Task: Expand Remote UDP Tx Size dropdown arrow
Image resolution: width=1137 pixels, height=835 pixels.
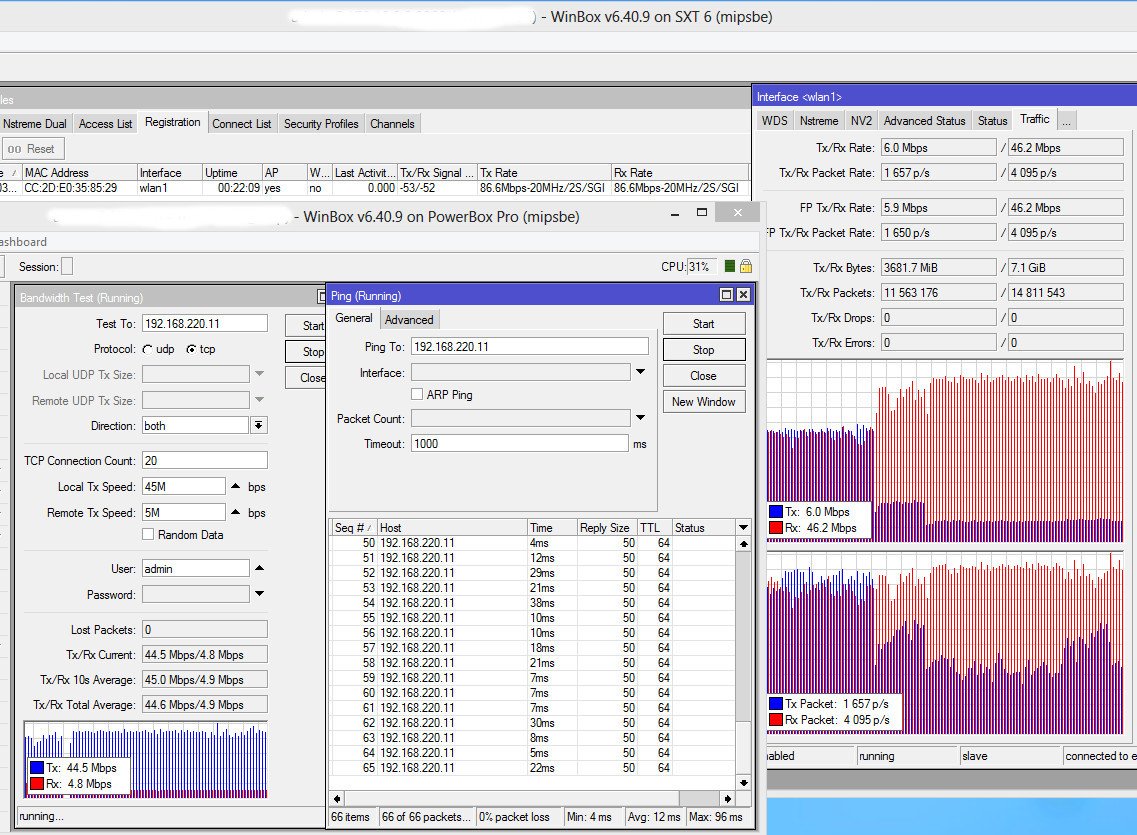Action: 259,399
